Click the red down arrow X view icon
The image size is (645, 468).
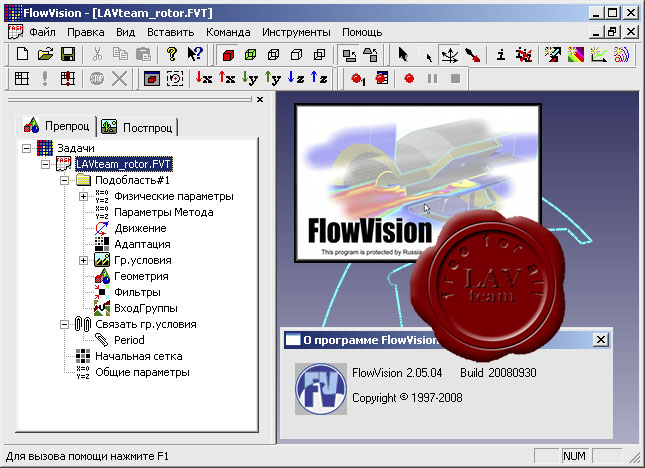pyautogui.click(x=204, y=78)
